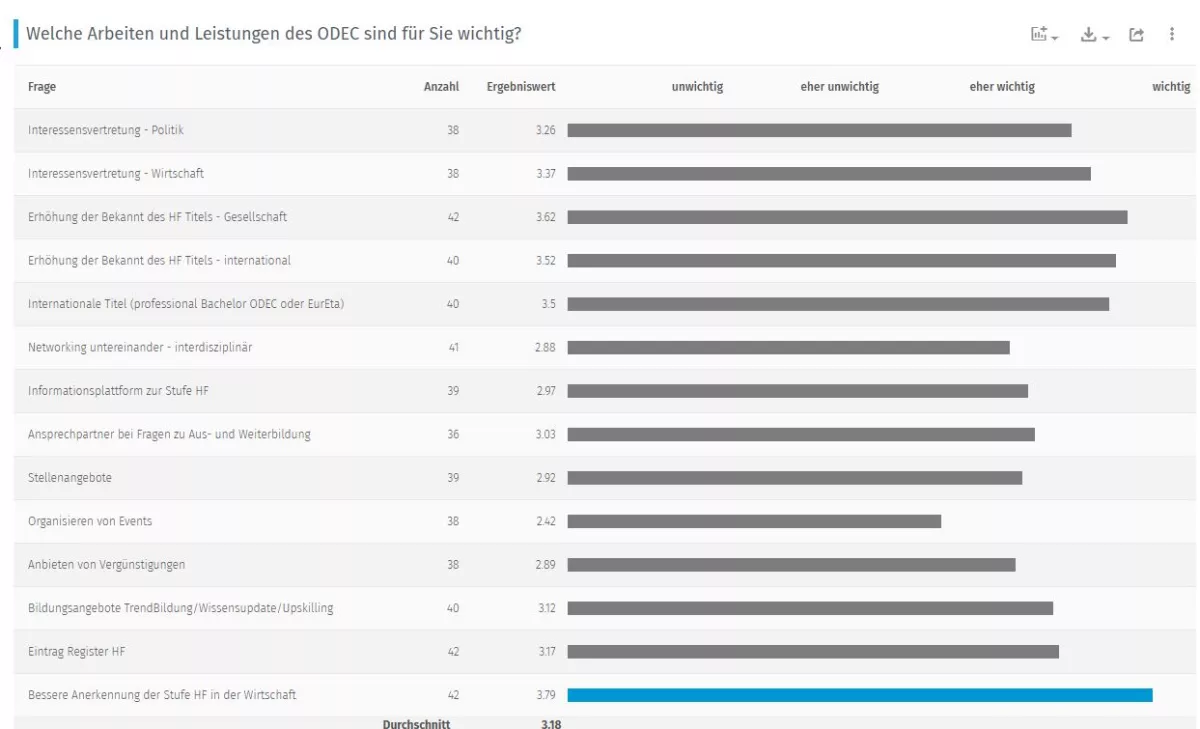Click the download icon
The height and width of the screenshot is (729, 1200).
click(1089, 35)
